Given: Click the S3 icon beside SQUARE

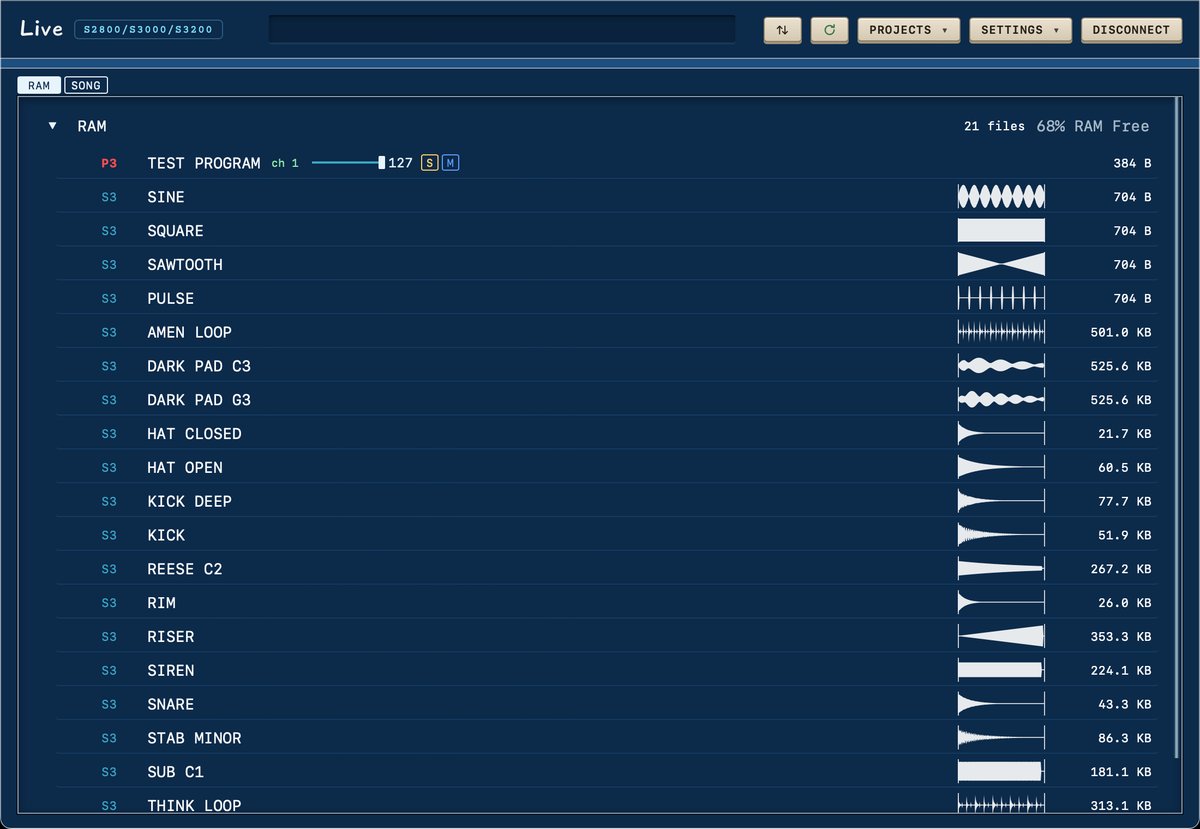Looking at the screenshot, I should (109, 231).
